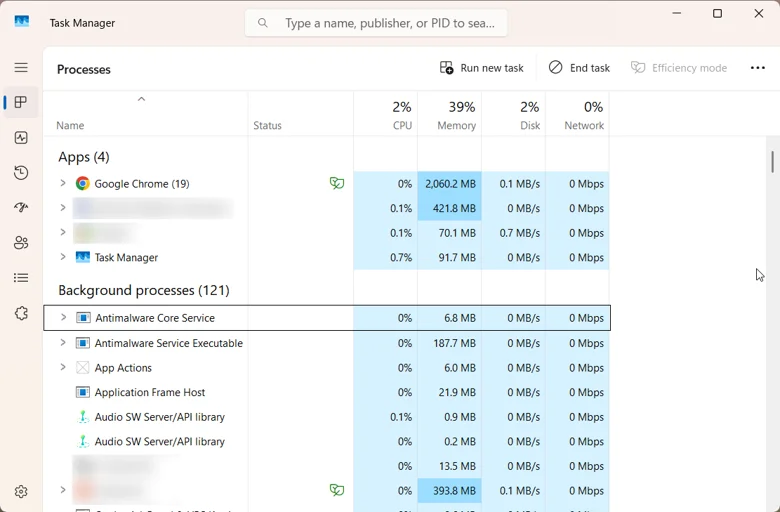The image size is (780, 512).
Task: Click the vertical scrollbar thumb
Action: pyautogui.click(x=773, y=162)
